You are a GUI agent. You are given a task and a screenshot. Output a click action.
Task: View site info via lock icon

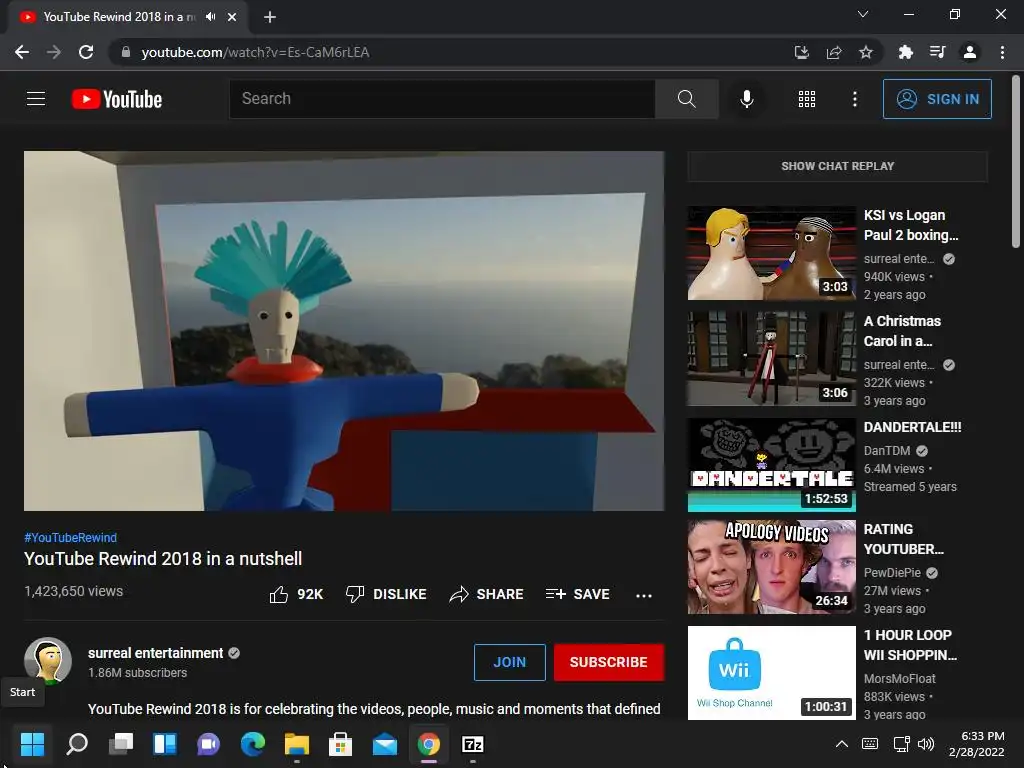tap(126, 52)
